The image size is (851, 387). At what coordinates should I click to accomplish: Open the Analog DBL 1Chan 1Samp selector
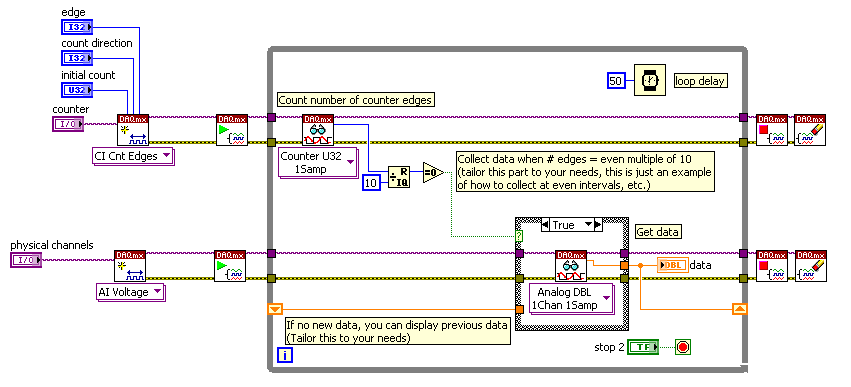pos(571,299)
